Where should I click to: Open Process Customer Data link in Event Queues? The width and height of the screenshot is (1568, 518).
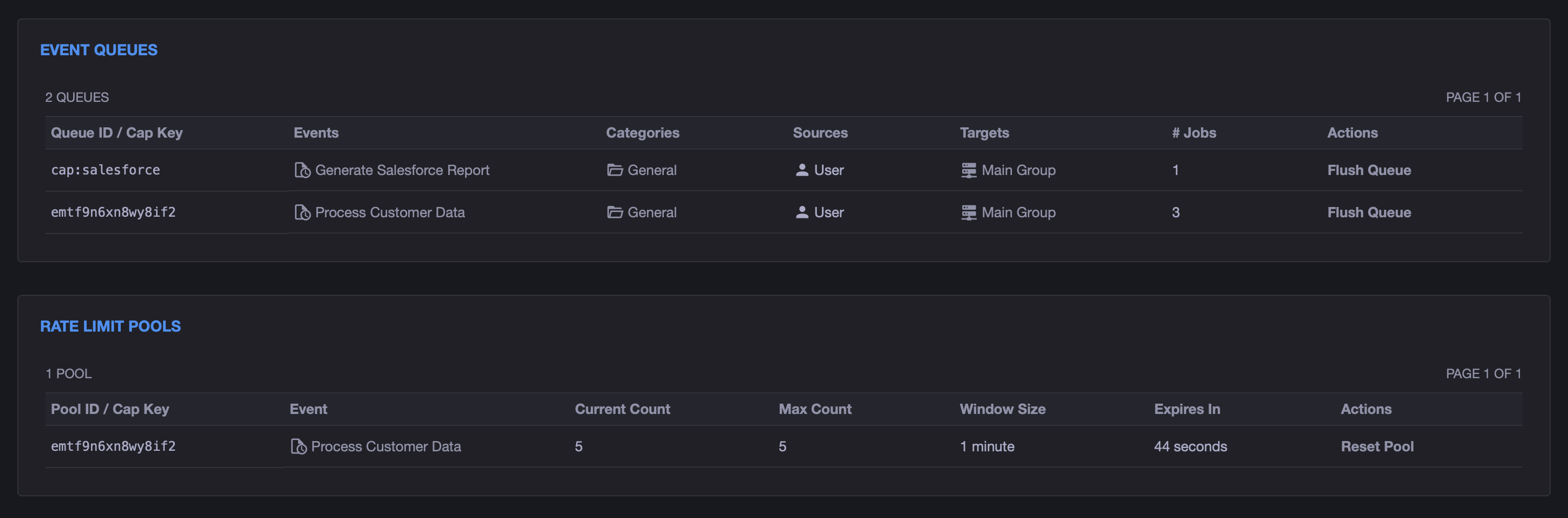(x=390, y=212)
